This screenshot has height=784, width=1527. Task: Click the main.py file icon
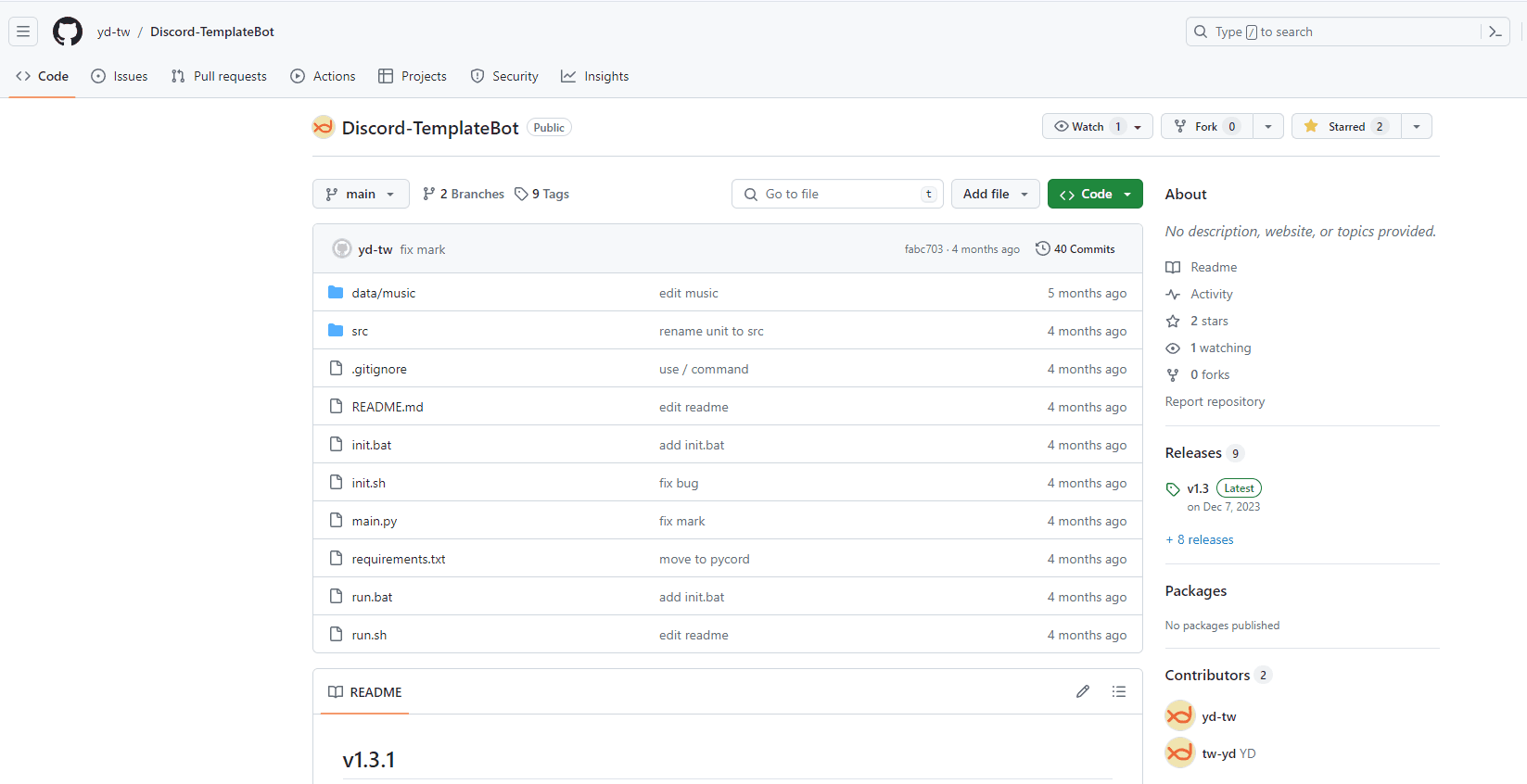click(336, 521)
